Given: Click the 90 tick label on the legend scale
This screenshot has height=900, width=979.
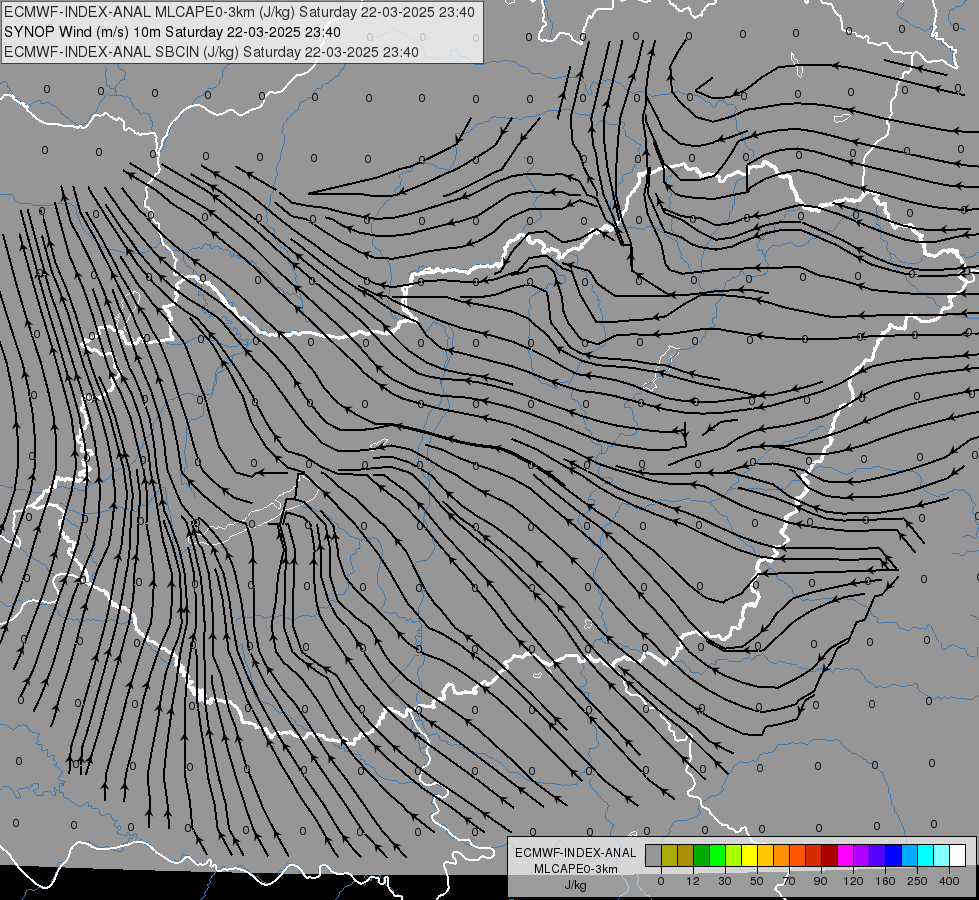Looking at the screenshot, I should (x=821, y=881).
